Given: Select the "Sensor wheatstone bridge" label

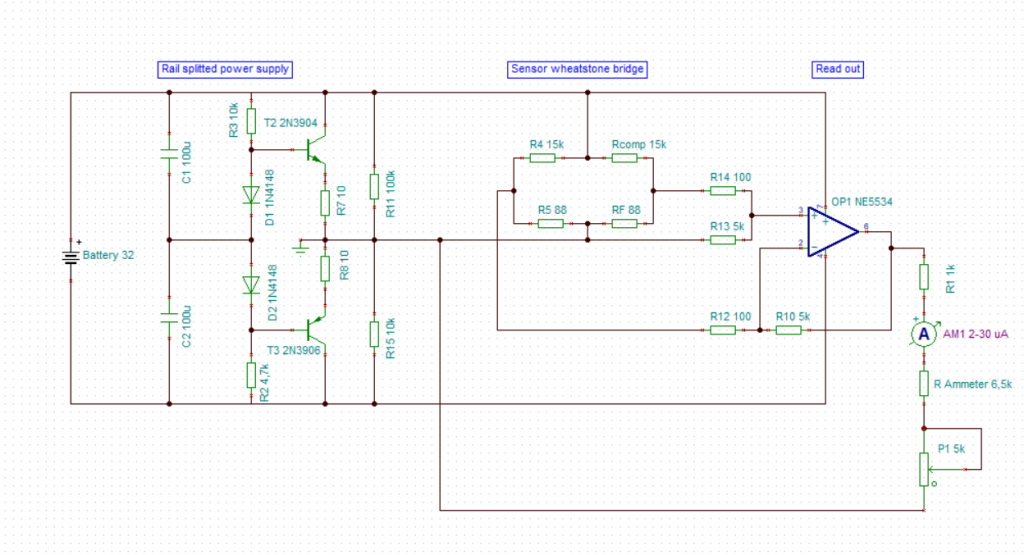Looking at the screenshot, I should pyautogui.click(x=577, y=69).
